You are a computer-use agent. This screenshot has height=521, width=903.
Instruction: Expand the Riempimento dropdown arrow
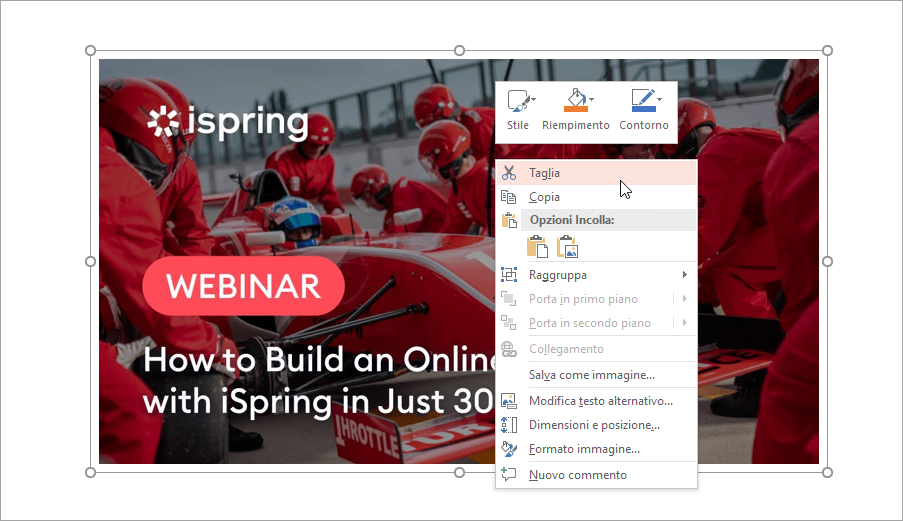(592, 99)
